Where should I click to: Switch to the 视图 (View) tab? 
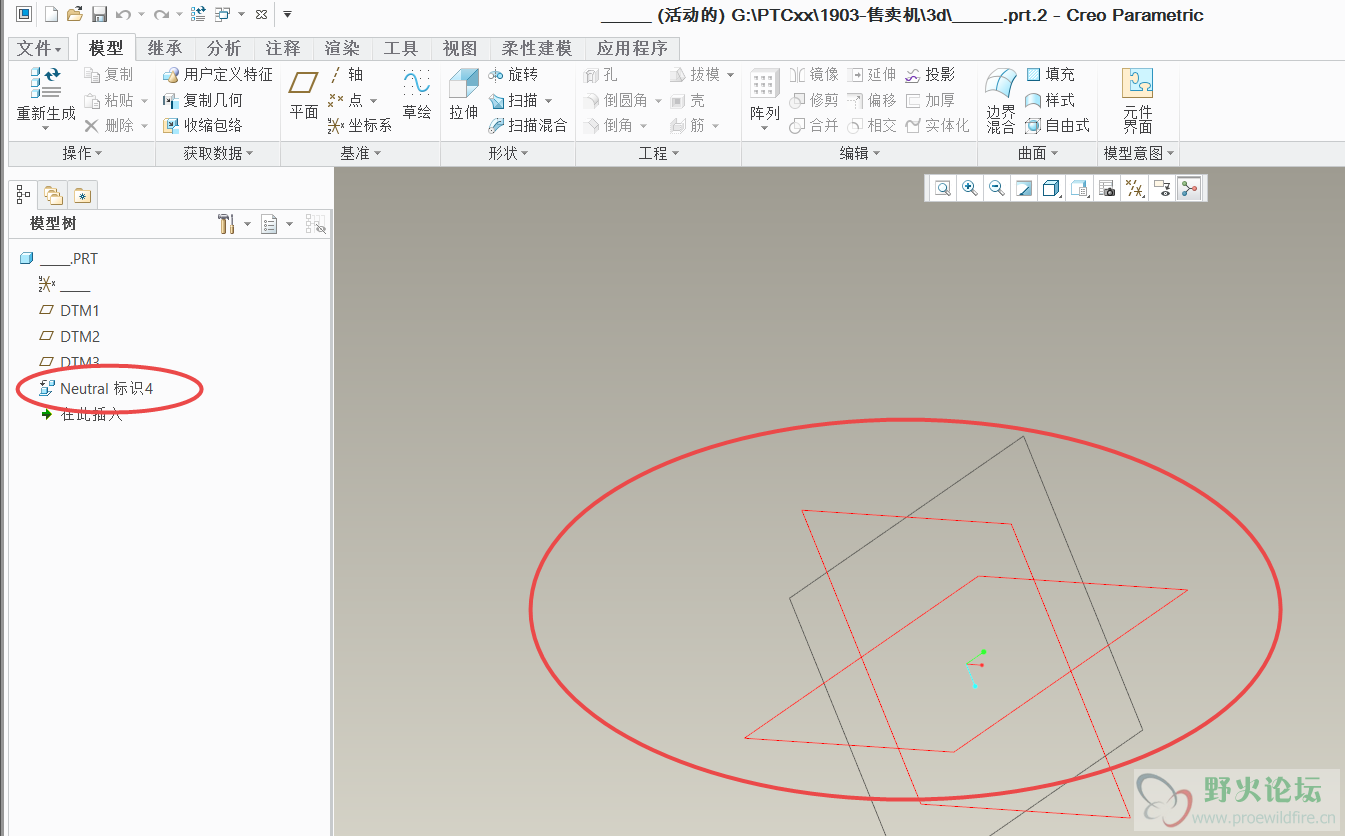[460, 48]
